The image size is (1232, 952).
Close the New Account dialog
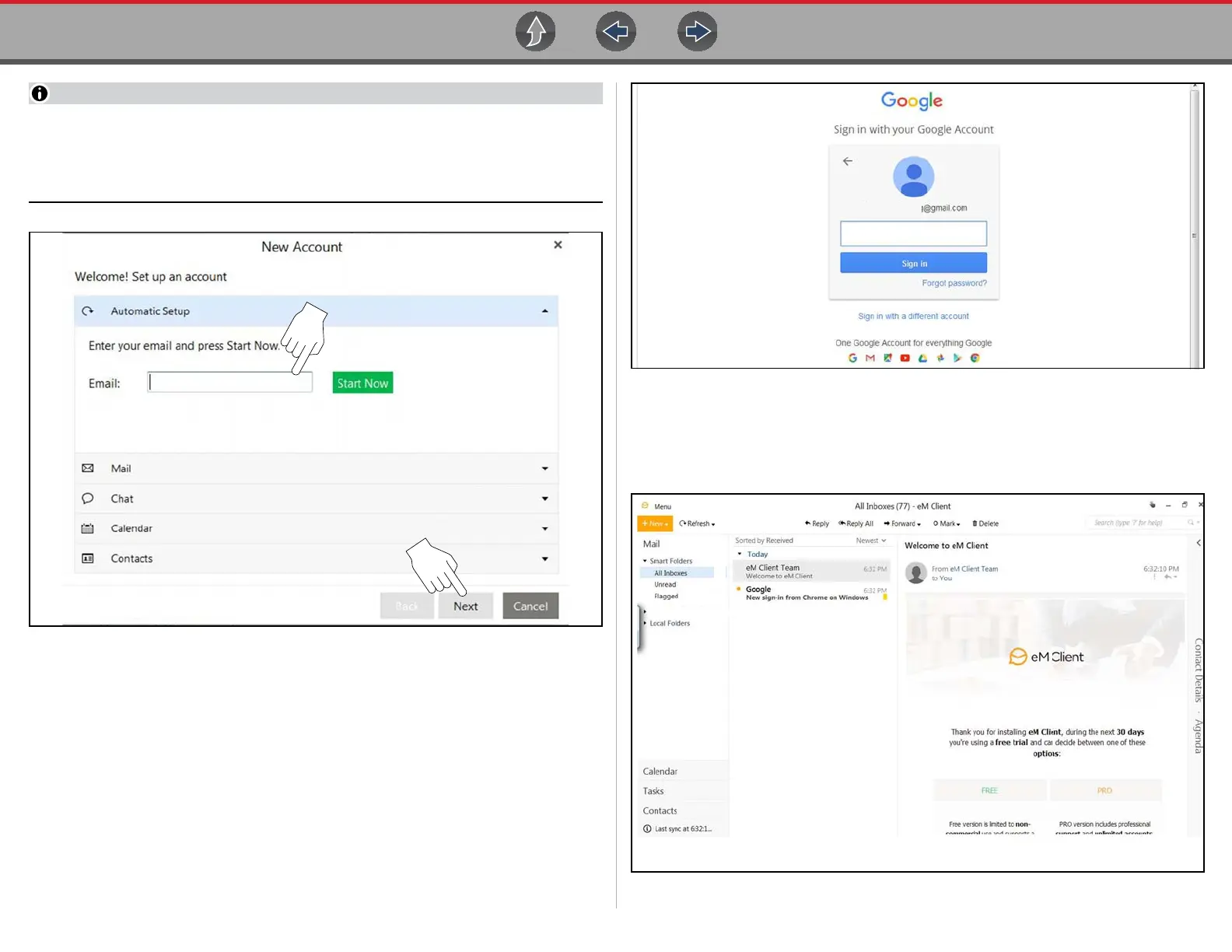(558, 245)
